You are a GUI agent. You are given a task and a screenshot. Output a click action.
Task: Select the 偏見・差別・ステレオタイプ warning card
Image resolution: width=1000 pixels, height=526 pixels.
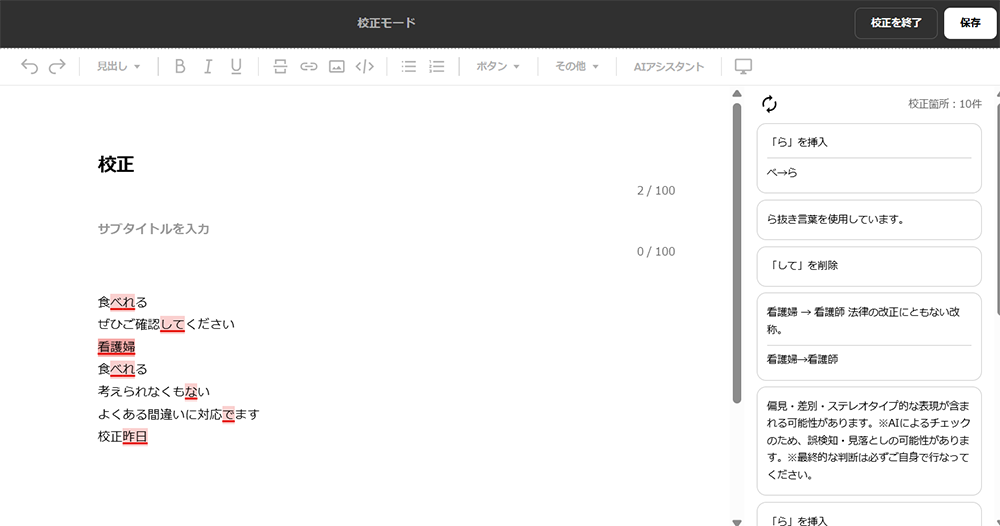tap(869, 441)
